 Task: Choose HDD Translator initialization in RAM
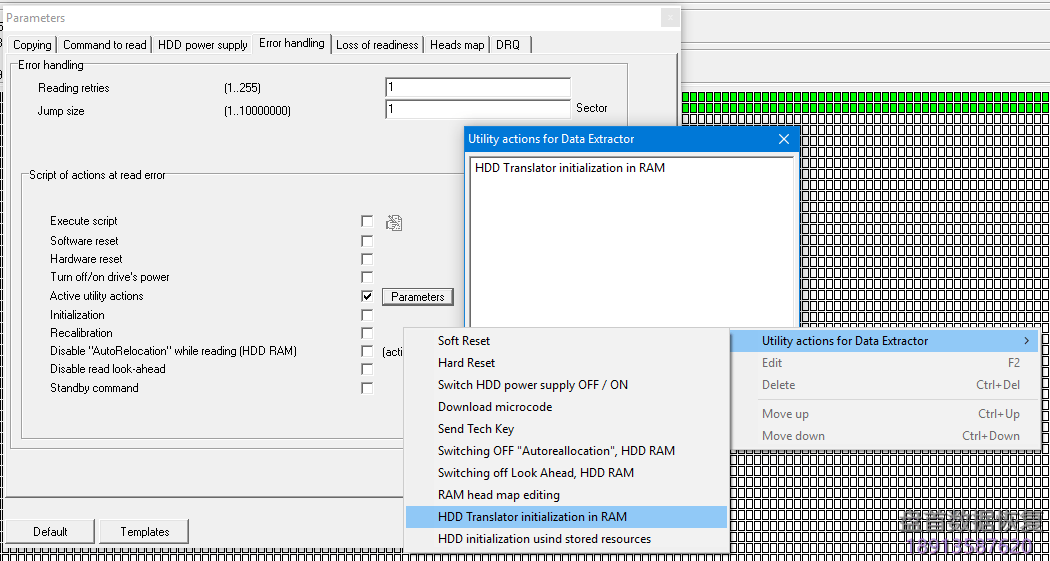click(532, 517)
